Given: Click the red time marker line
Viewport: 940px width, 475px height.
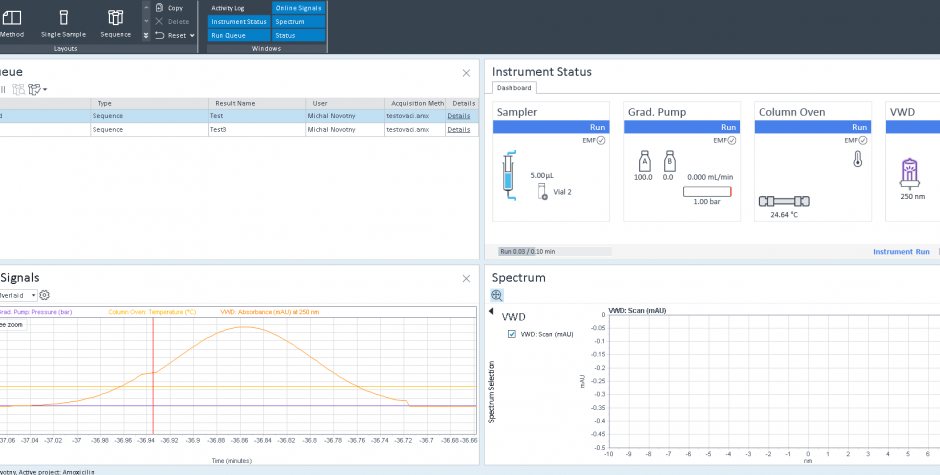Looking at the screenshot, I should [x=153, y=375].
